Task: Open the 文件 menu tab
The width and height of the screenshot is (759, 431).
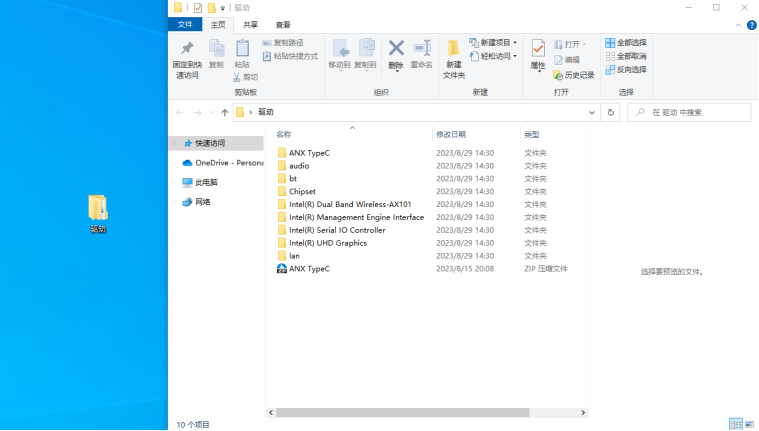Action: tap(185, 25)
